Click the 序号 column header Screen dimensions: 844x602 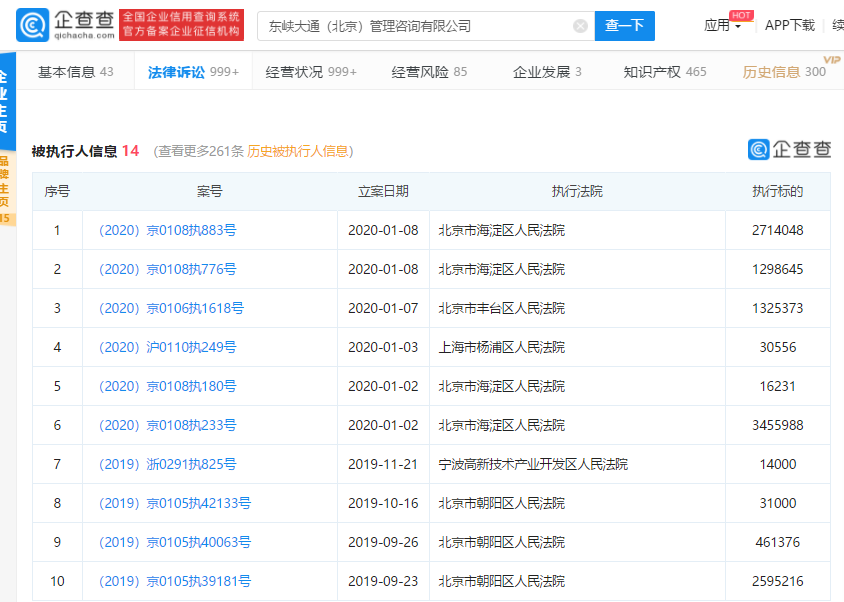tap(57, 191)
